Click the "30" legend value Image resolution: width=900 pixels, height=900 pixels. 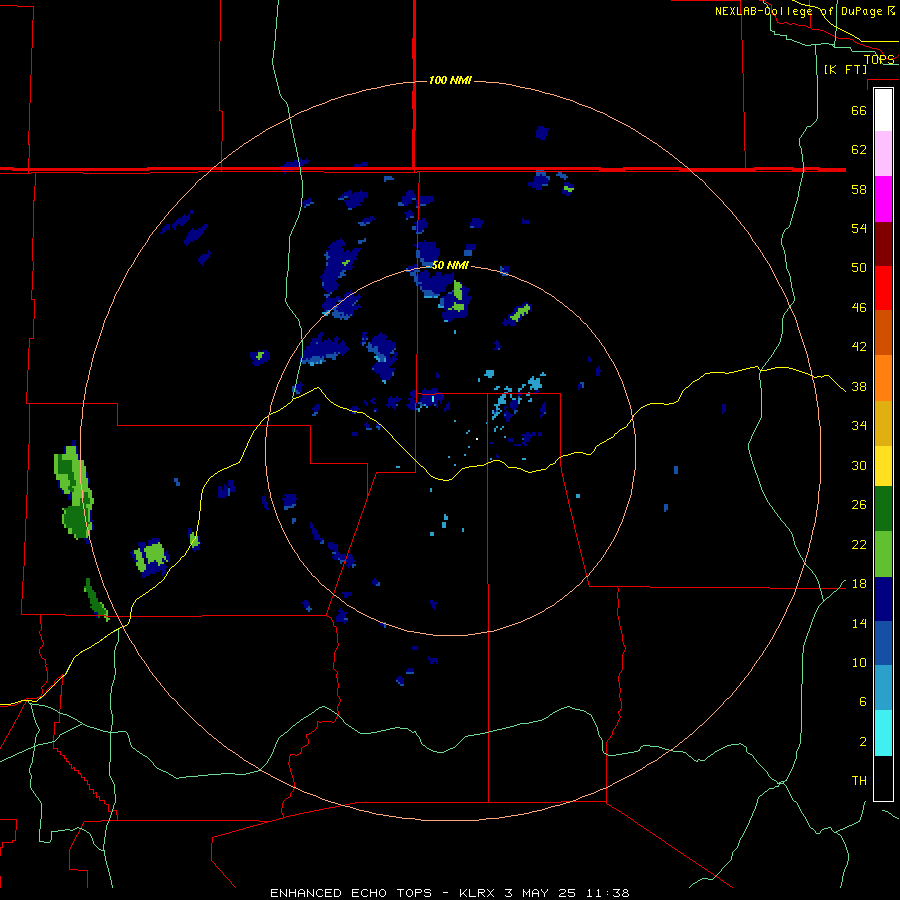[x=859, y=465]
